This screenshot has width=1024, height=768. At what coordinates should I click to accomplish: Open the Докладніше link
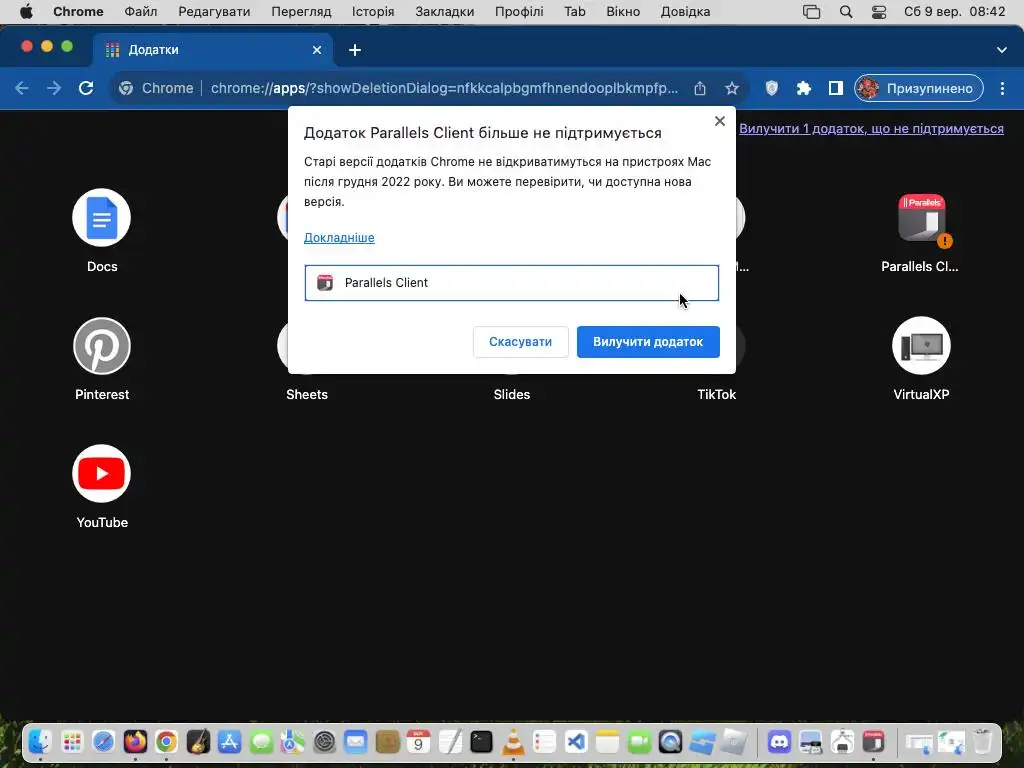(339, 238)
